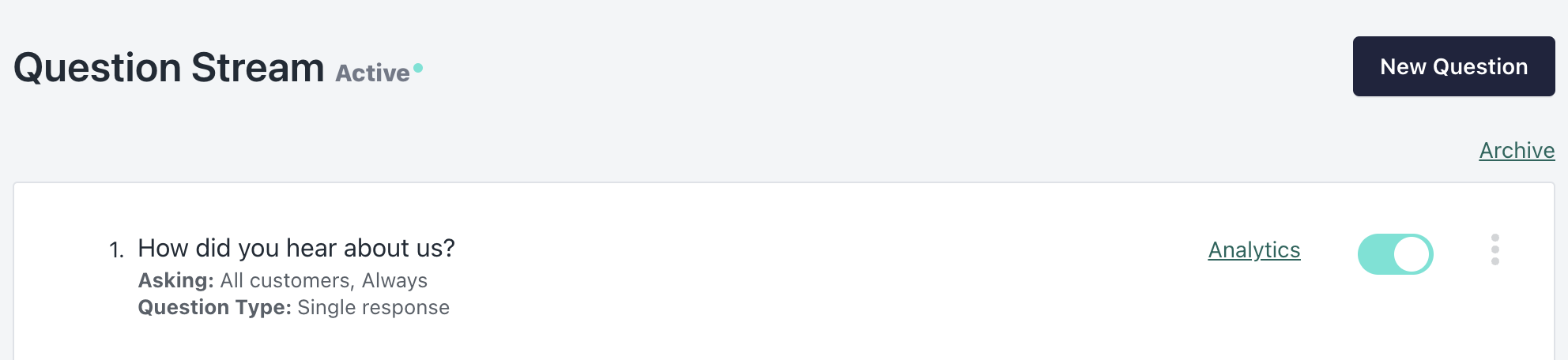Click the "Single response" question type text
The width and height of the screenshot is (1568, 360).
pos(373,307)
